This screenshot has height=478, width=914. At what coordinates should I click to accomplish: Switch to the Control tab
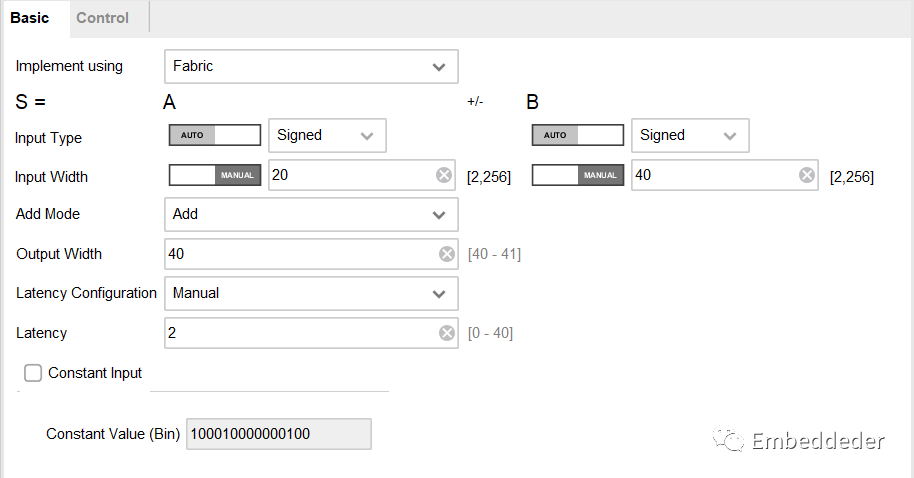(x=102, y=18)
